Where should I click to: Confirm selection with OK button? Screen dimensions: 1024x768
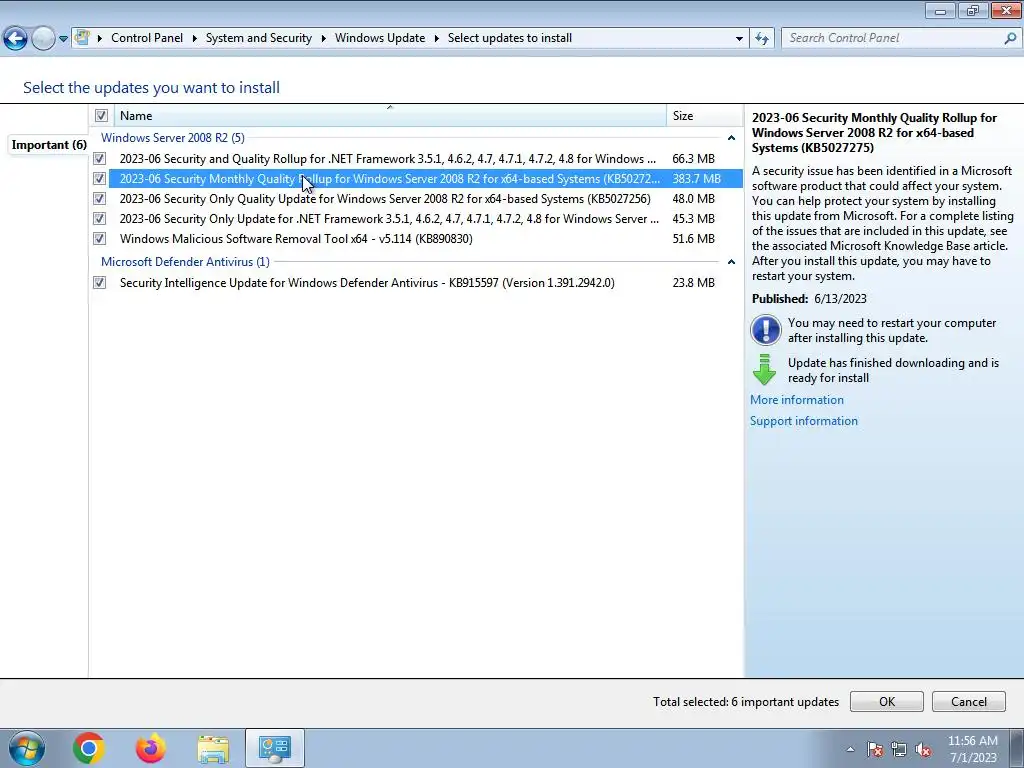pyautogui.click(x=886, y=701)
